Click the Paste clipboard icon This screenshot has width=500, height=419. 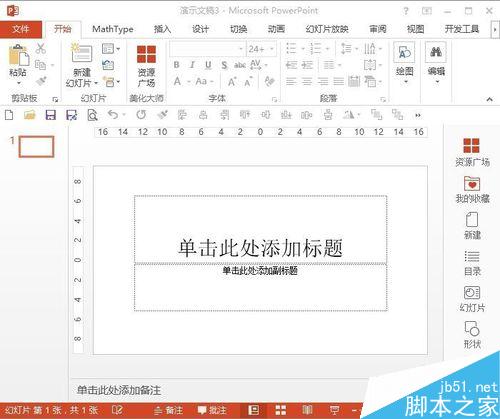18,55
